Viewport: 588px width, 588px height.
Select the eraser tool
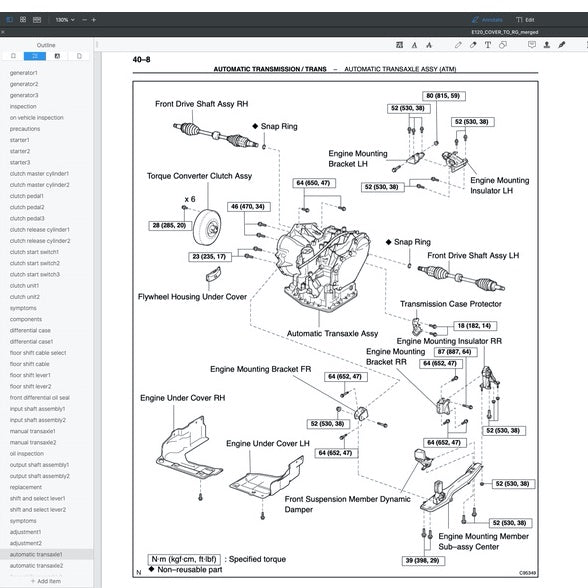(x=473, y=45)
